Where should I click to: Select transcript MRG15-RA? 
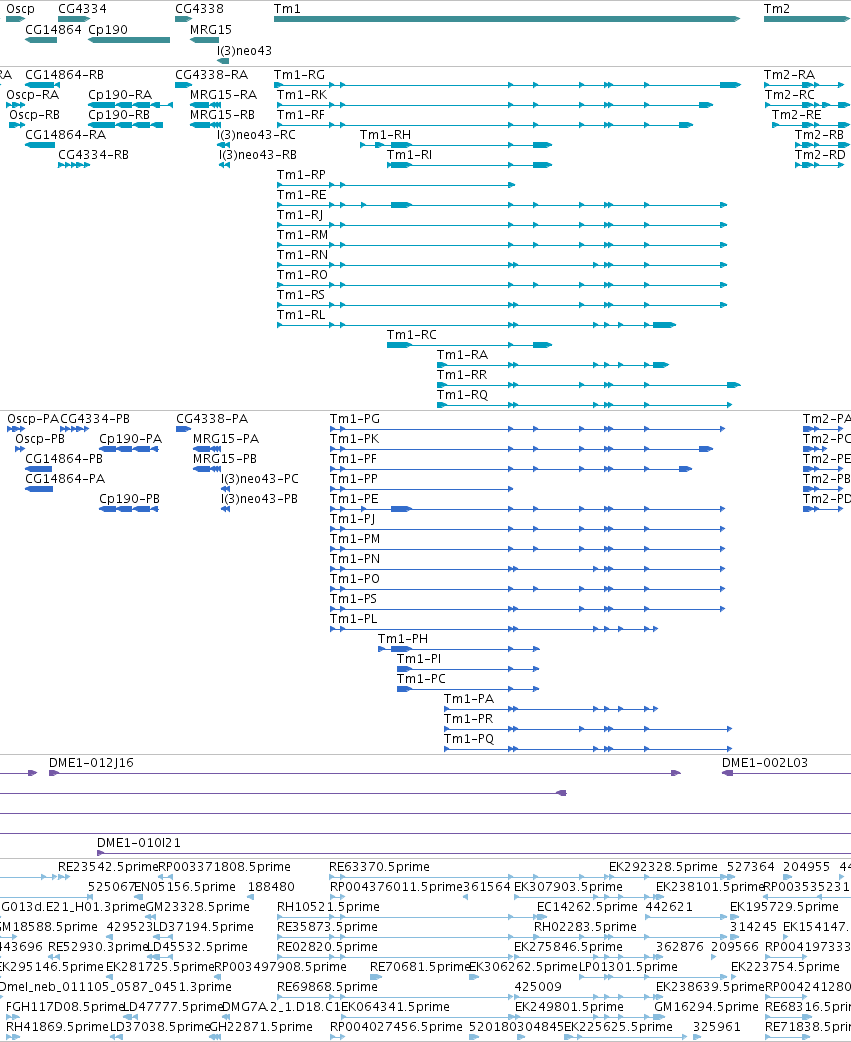click(x=205, y=105)
